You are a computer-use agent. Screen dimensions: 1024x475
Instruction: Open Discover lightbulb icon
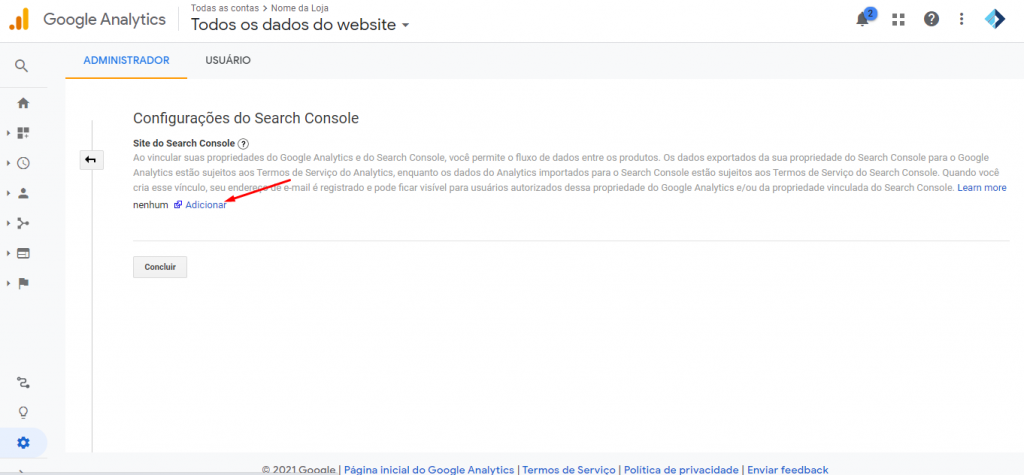tap(23, 412)
